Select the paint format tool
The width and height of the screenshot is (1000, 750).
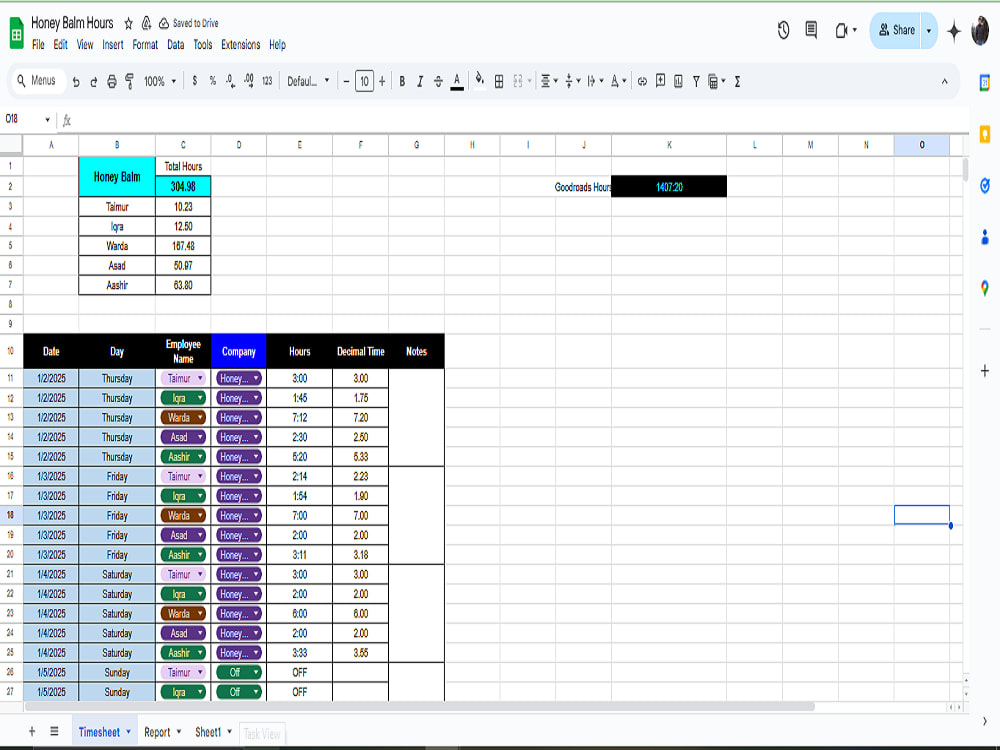point(129,82)
